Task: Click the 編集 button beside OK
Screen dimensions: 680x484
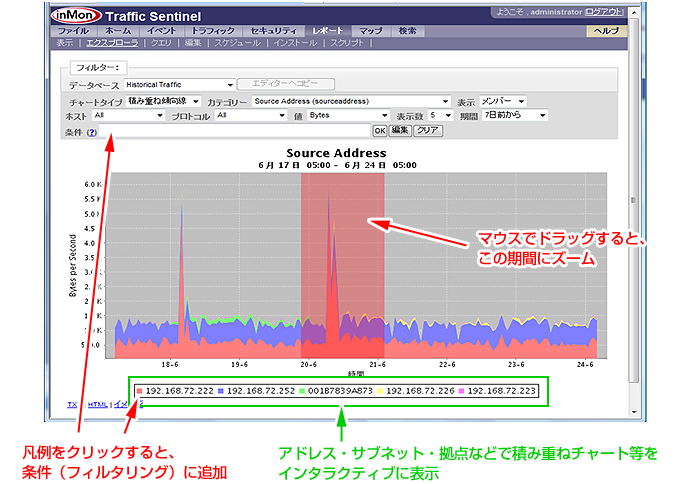Action: 400,131
